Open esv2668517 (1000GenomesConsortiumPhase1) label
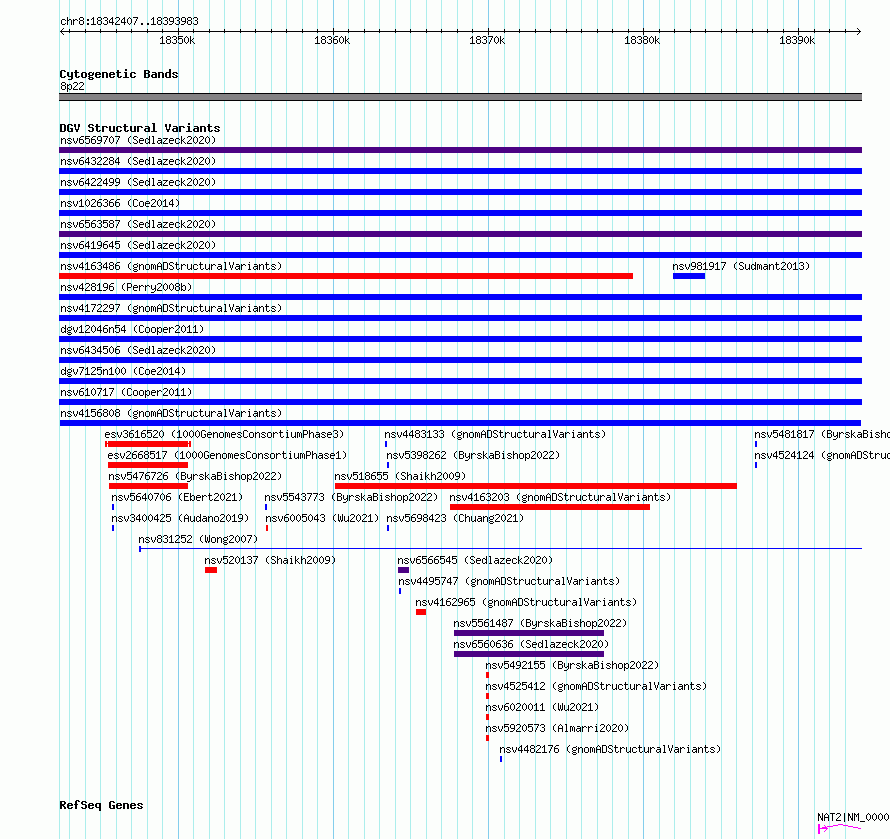 click(227, 455)
